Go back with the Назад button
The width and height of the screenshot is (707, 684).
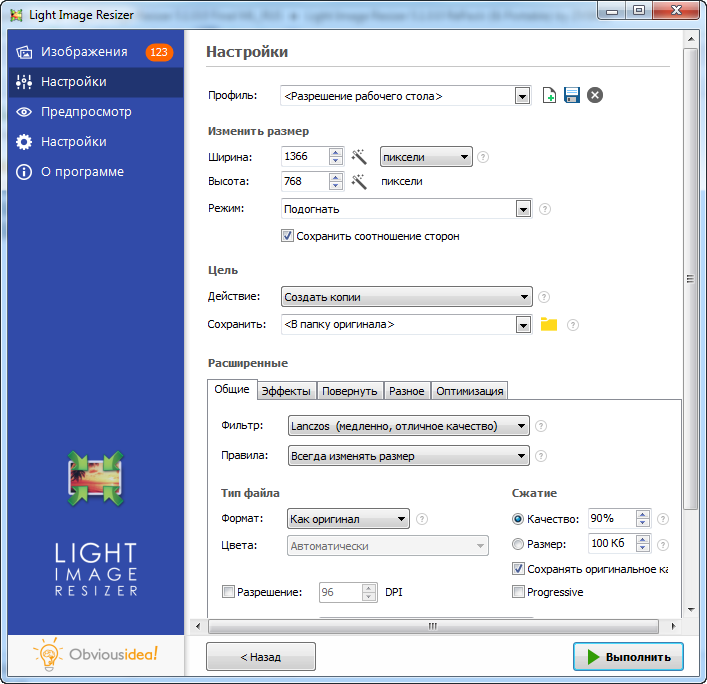(261, 657)
